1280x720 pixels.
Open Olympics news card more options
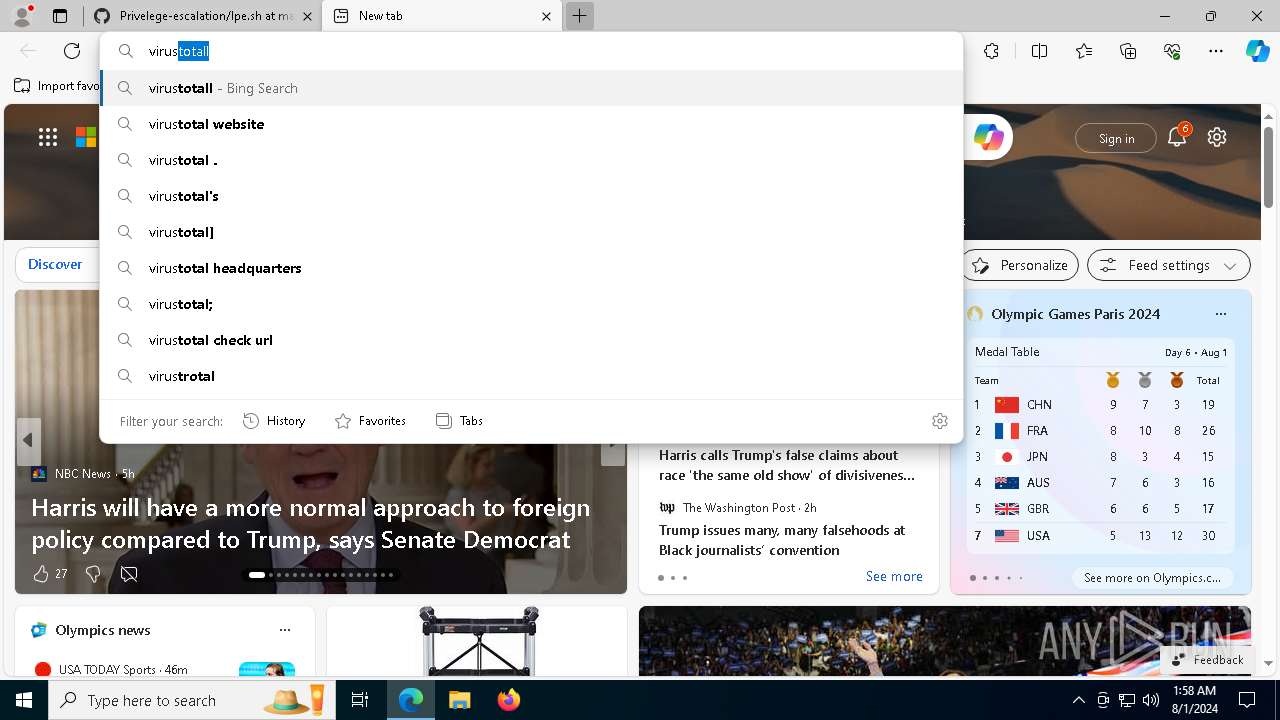tap(285, 630)
